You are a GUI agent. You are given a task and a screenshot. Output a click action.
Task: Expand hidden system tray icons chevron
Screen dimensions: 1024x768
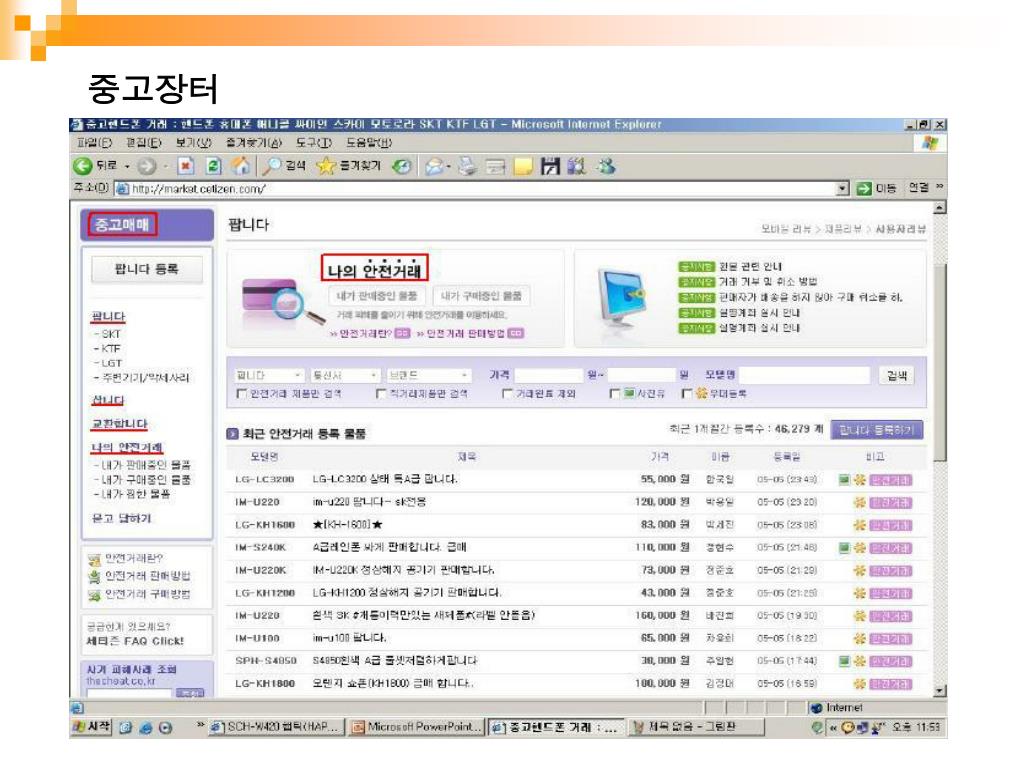coord(833,728)
